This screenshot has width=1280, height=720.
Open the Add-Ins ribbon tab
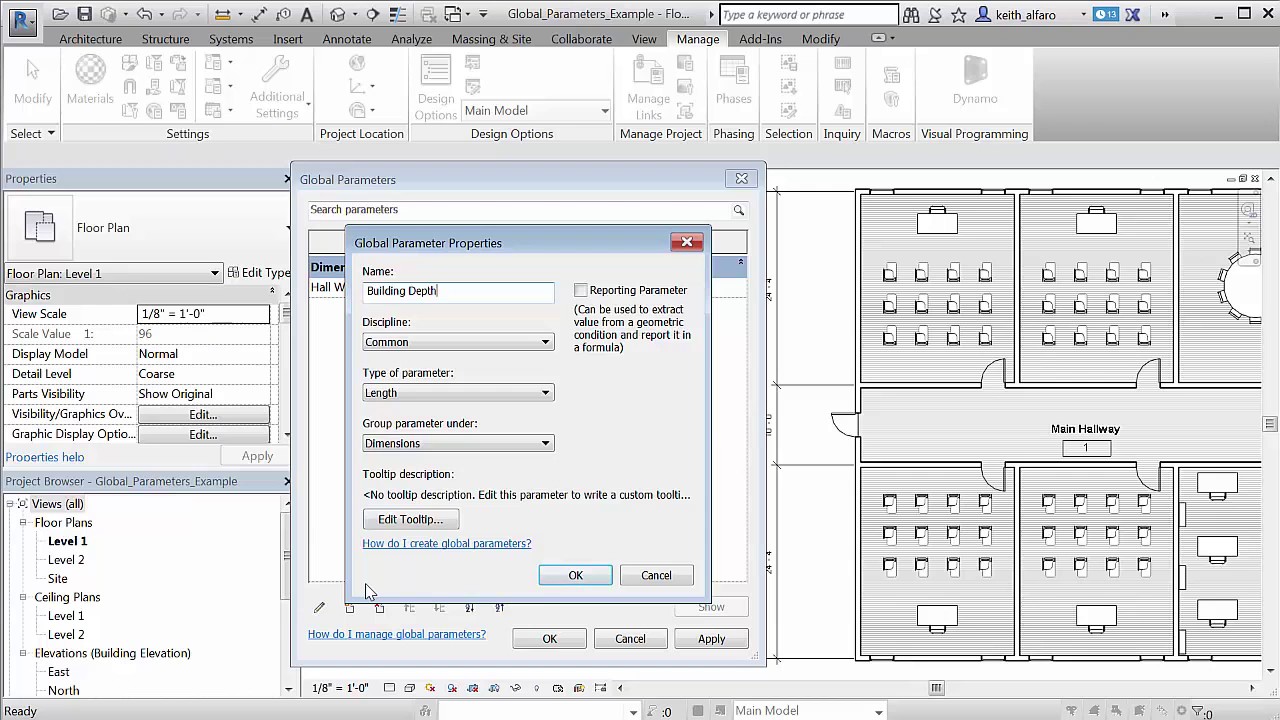pyautogui.click(x=760, y=39)
